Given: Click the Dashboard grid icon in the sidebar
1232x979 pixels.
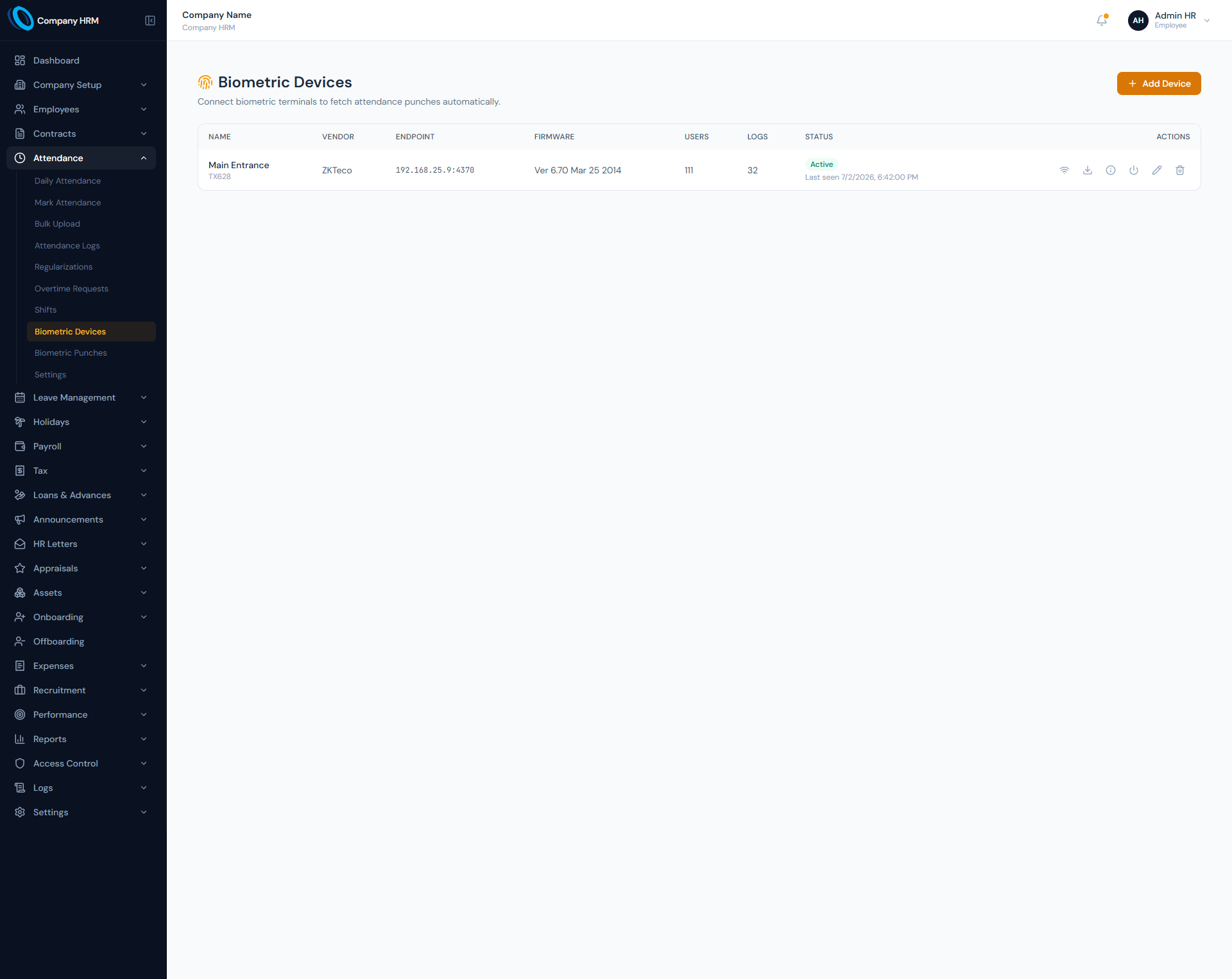Looking at the screenshot, I should click(x=20, y=60).
